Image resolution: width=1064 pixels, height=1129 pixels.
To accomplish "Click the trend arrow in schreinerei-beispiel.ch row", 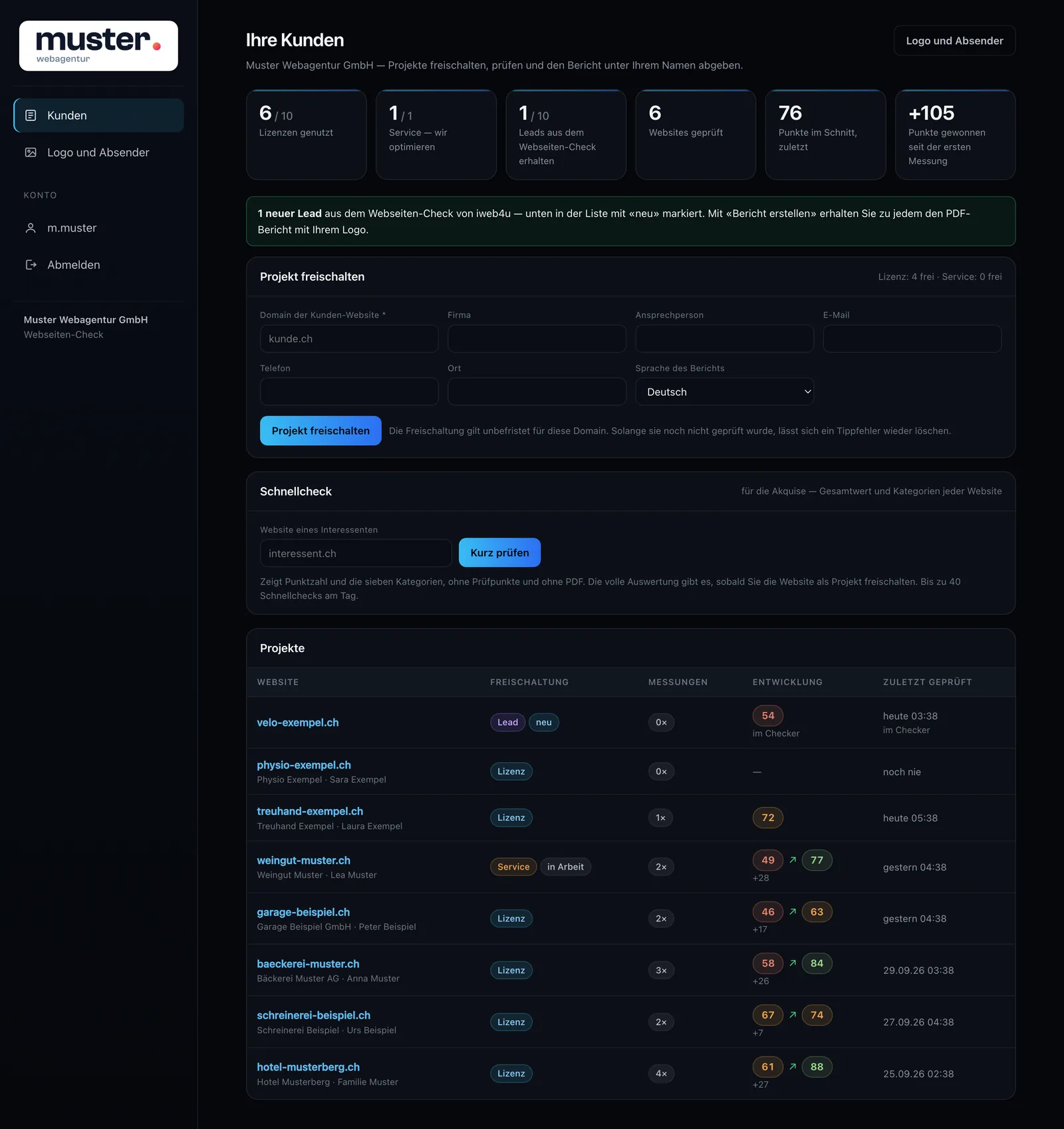I will tap(793, 1015).
